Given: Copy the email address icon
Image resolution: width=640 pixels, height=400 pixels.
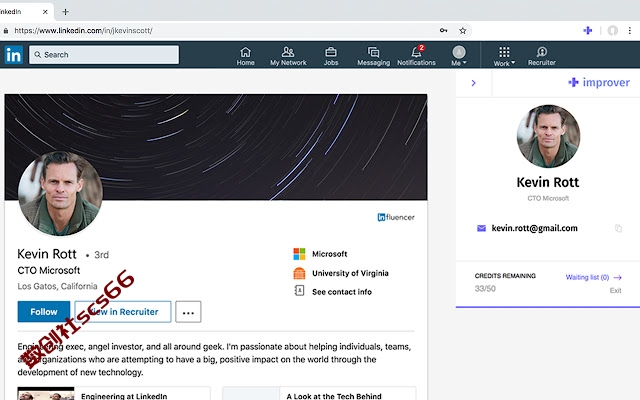Looking at the screenshot, I should pyautogui.click(x=618, y=228).
